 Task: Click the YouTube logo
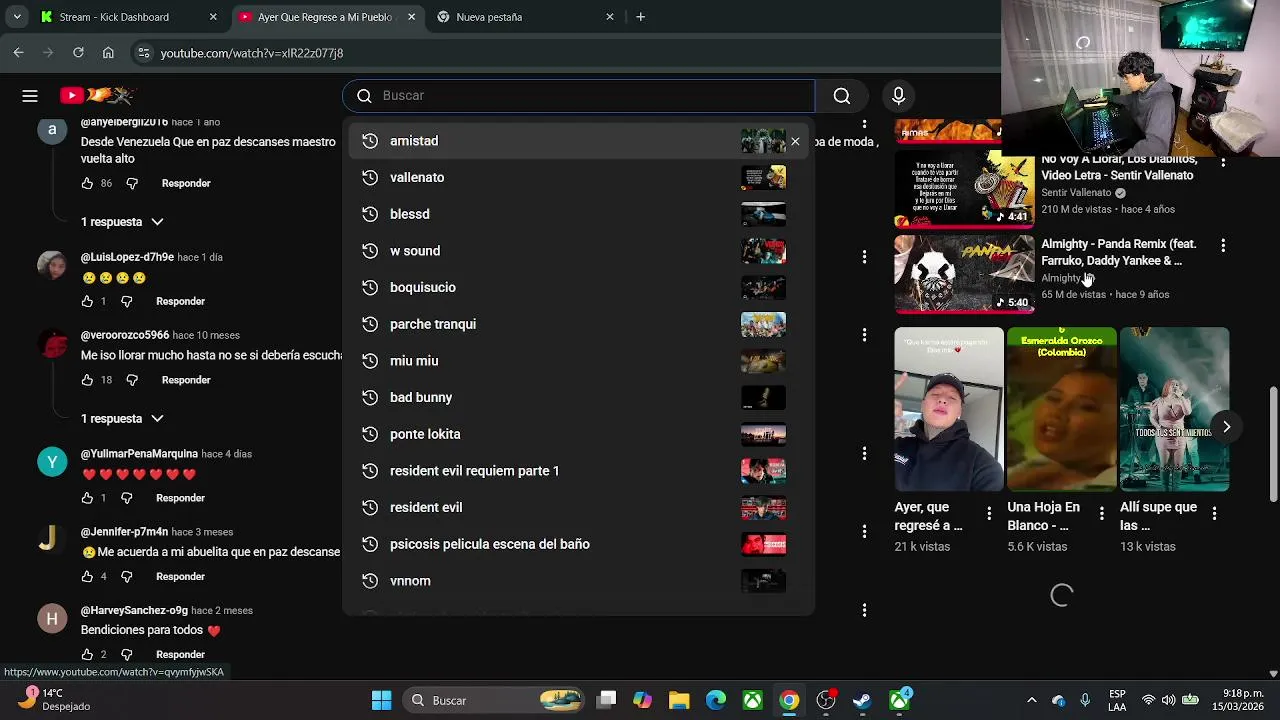tap(97, 96)
